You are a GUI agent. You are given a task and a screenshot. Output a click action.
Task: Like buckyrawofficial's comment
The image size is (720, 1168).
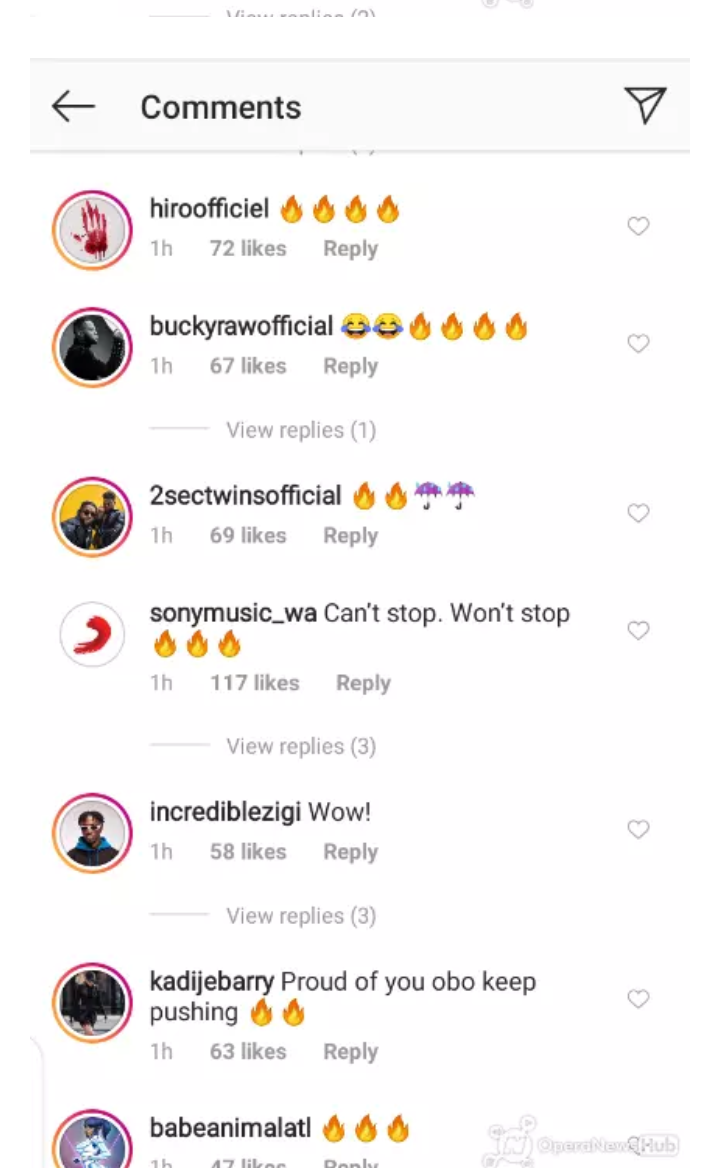(638, 344)
